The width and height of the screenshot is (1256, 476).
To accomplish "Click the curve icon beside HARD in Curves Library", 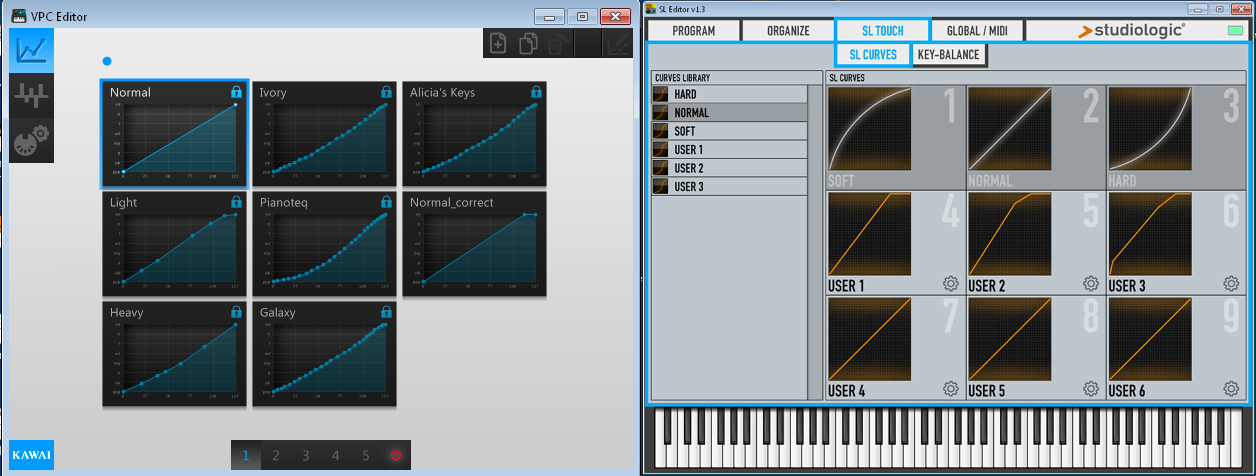I will coord(660,94).
